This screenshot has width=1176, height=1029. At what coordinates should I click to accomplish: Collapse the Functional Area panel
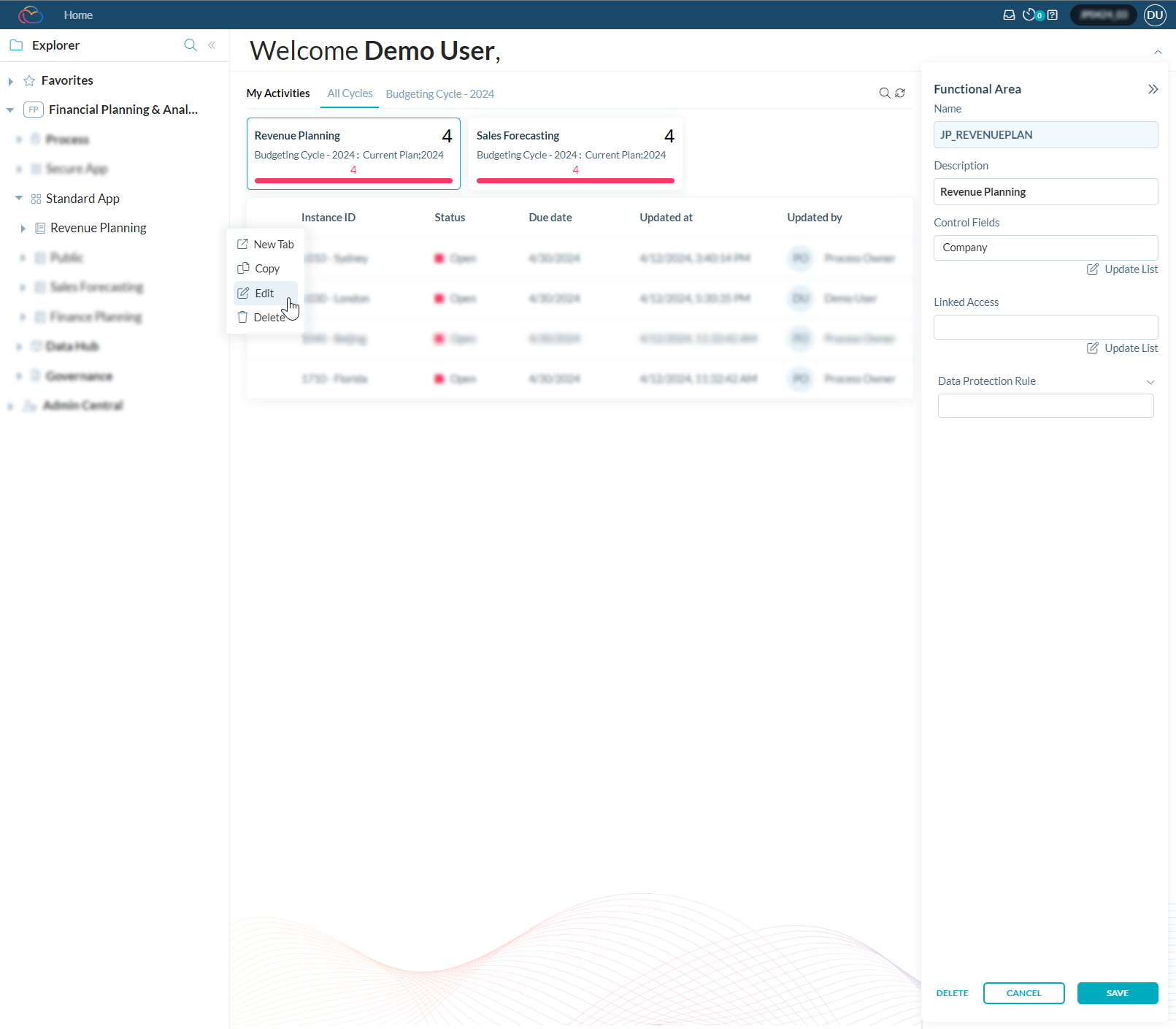[x=1153, y=89]
